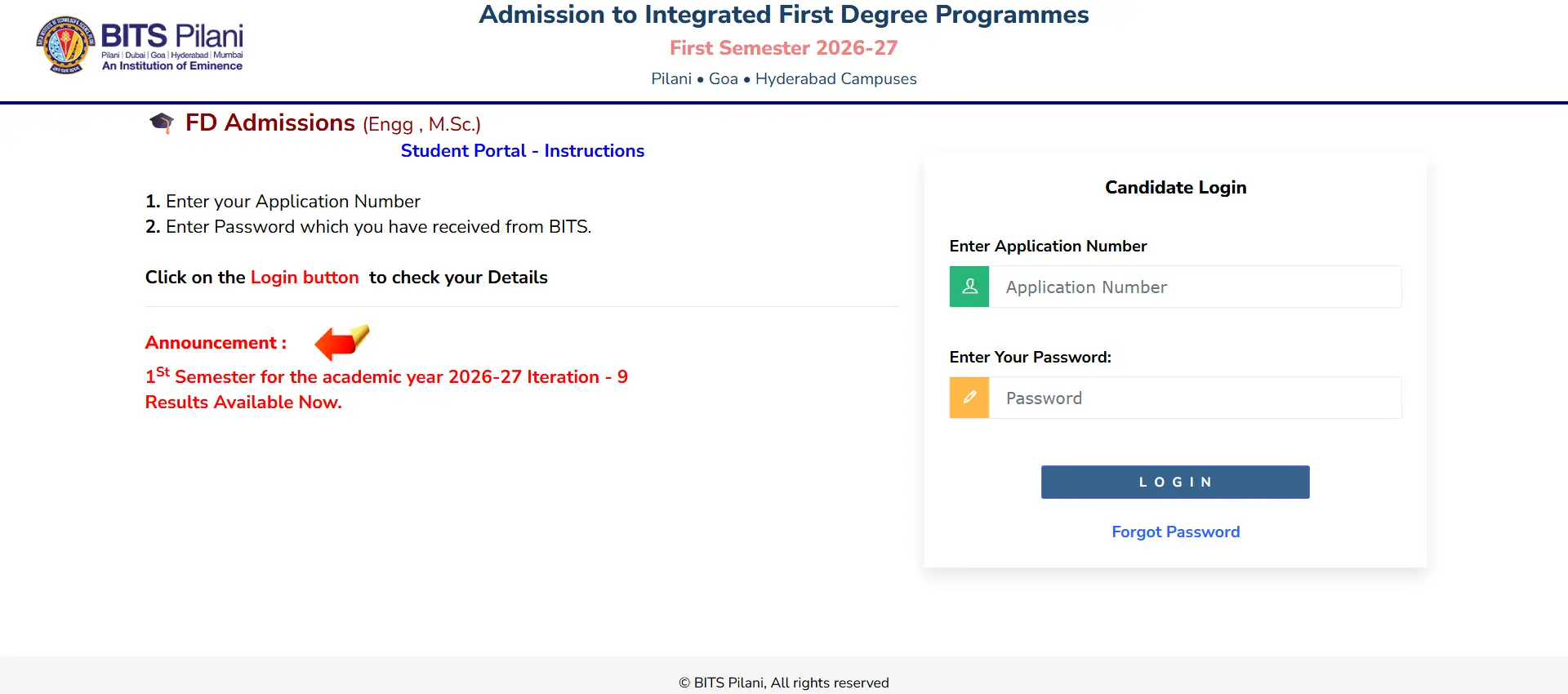Click the 'Enter Application Number' label
This screenshot has width=1568, height=694.
coord(1048,246)
